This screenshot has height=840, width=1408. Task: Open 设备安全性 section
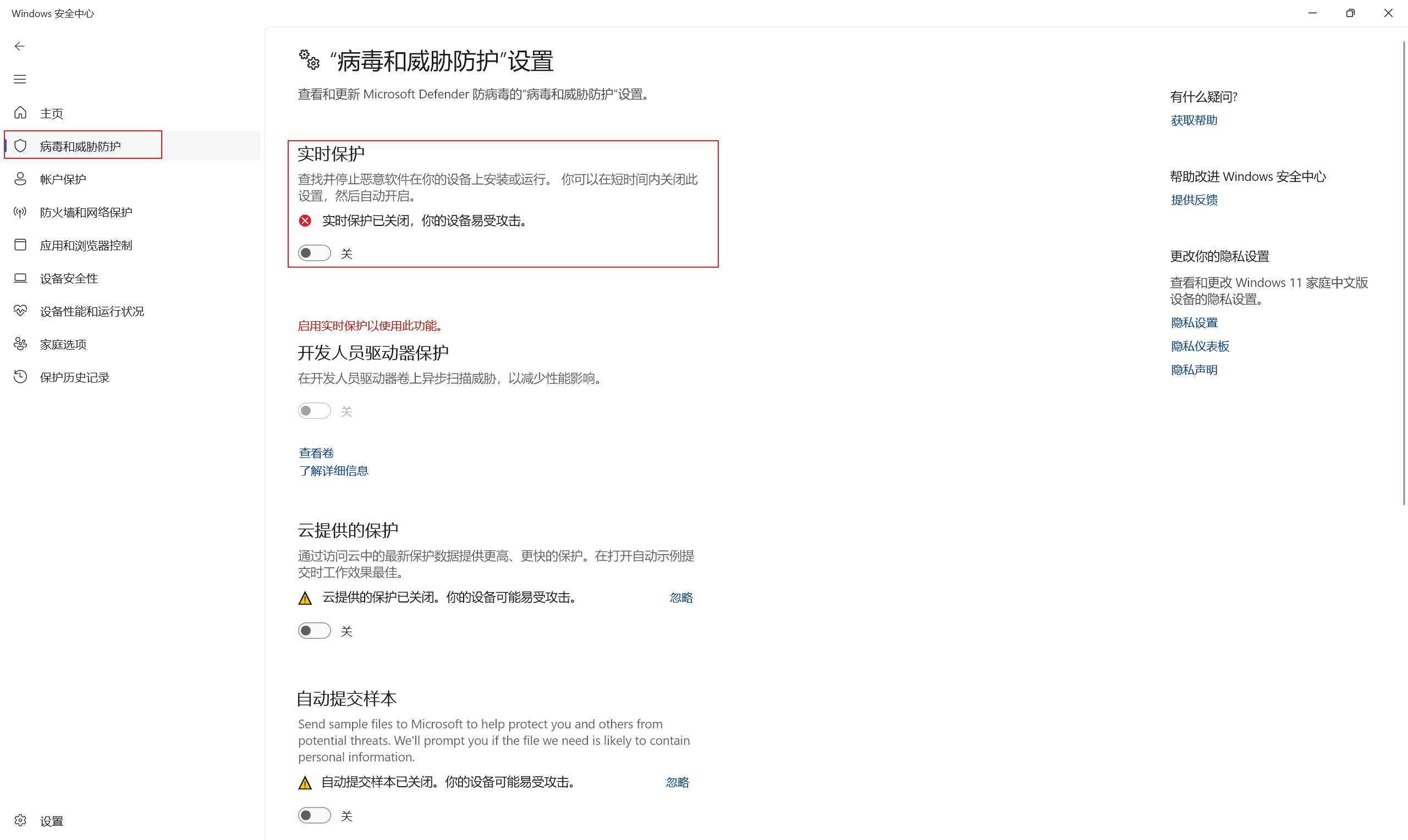click(133, 279)
